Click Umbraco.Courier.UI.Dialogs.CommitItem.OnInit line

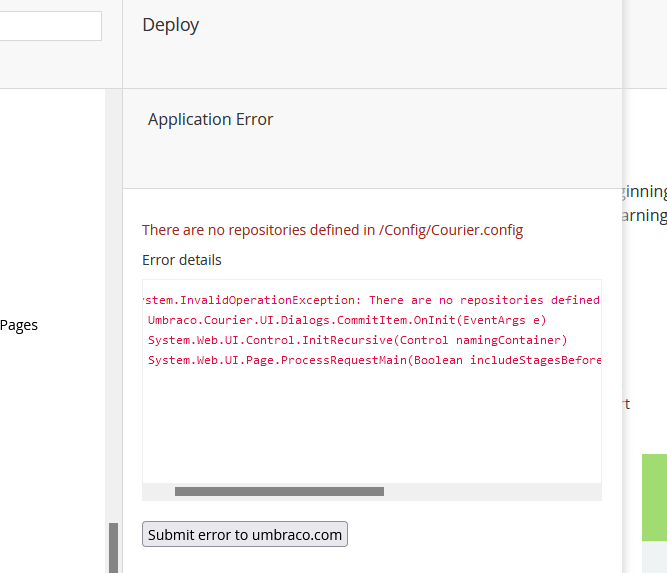point(347,320)
